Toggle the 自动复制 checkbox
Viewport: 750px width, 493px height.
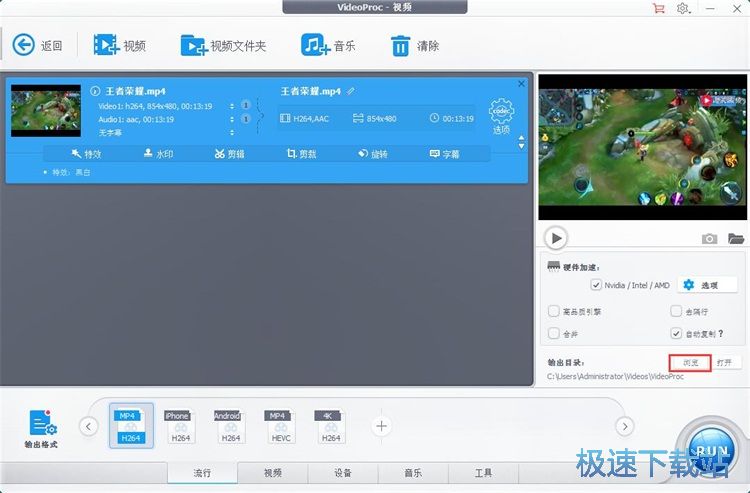675,333
